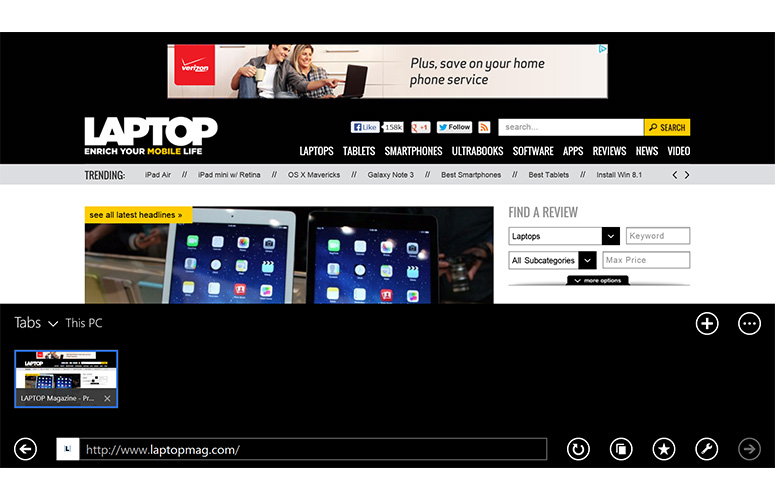Open the Best Smartphones trending link
The image size is (775, 500).
coord(471,175)
